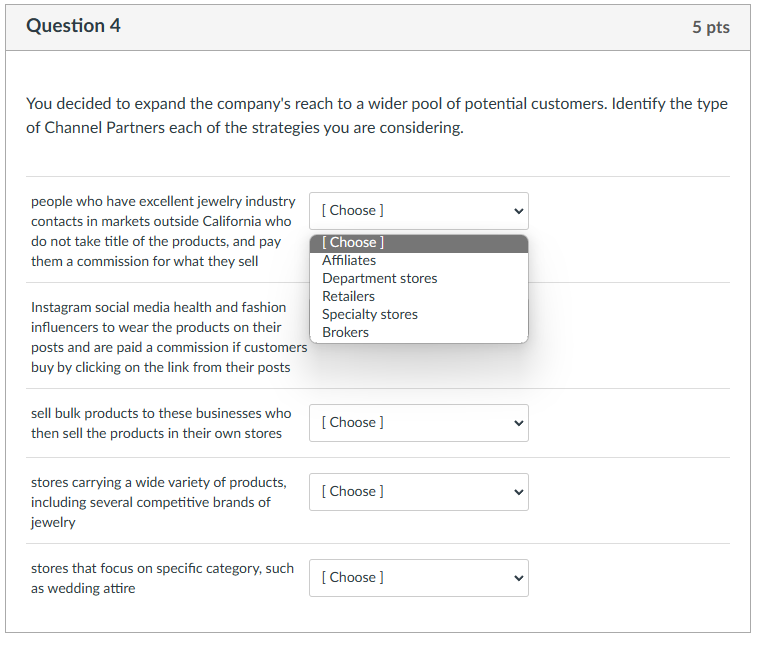Viewport: 768px width, 664px height.
Task: Choose the Brokers option
Action: [x=345, y=333]
